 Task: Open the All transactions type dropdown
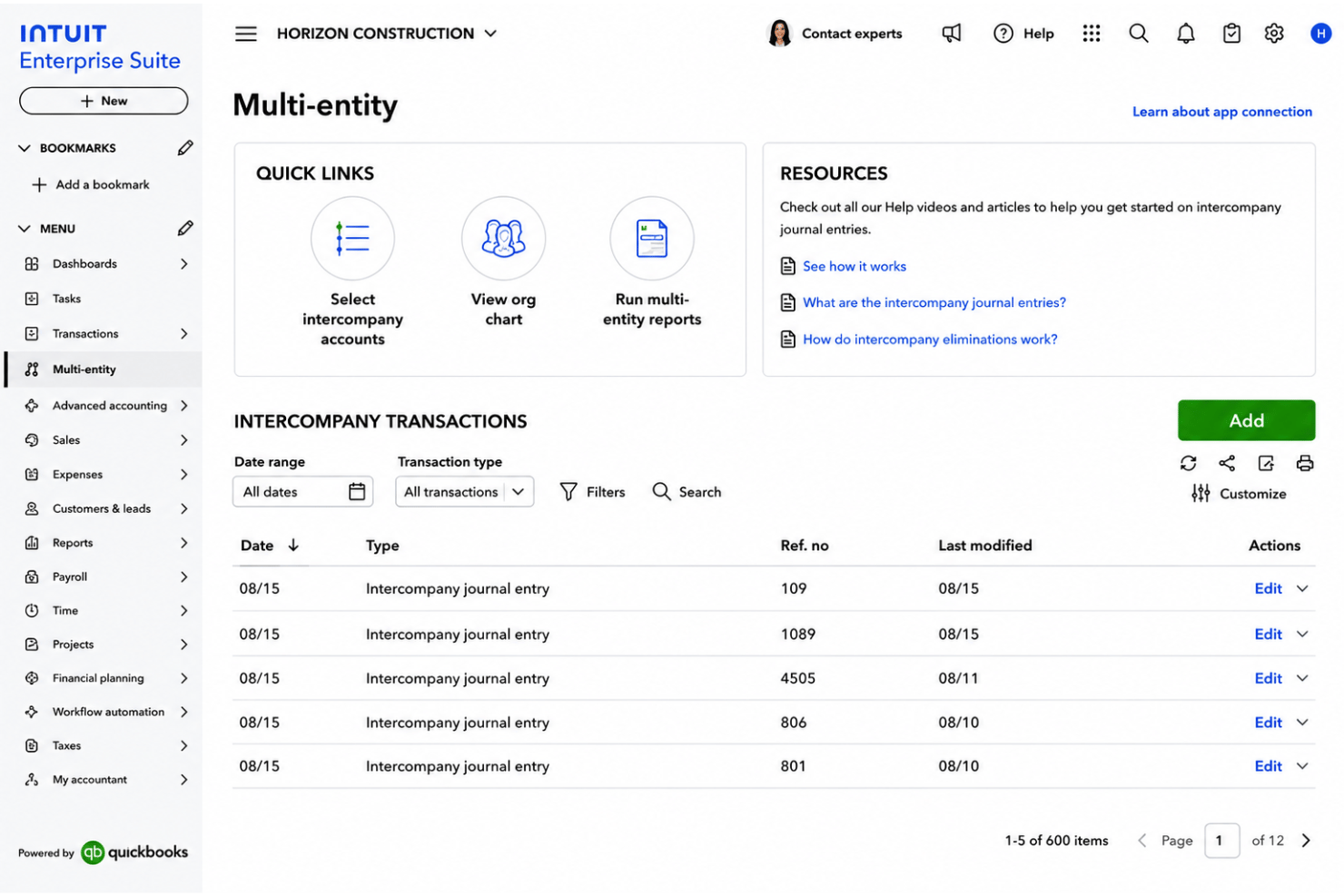coord(464,492)
